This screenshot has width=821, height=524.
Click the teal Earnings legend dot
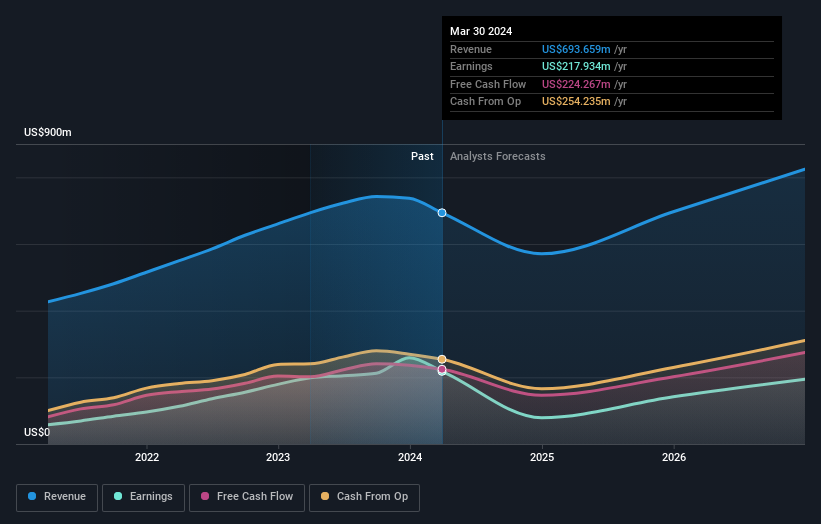[118, 496]
